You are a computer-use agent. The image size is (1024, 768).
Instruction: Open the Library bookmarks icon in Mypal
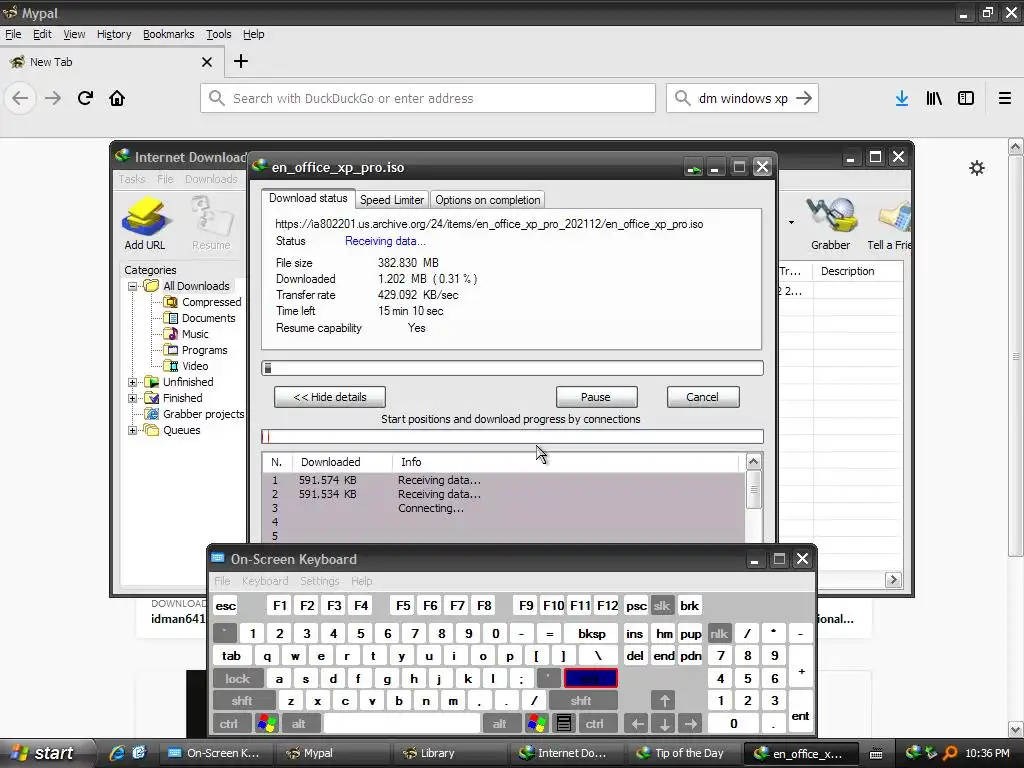(934, 99)
